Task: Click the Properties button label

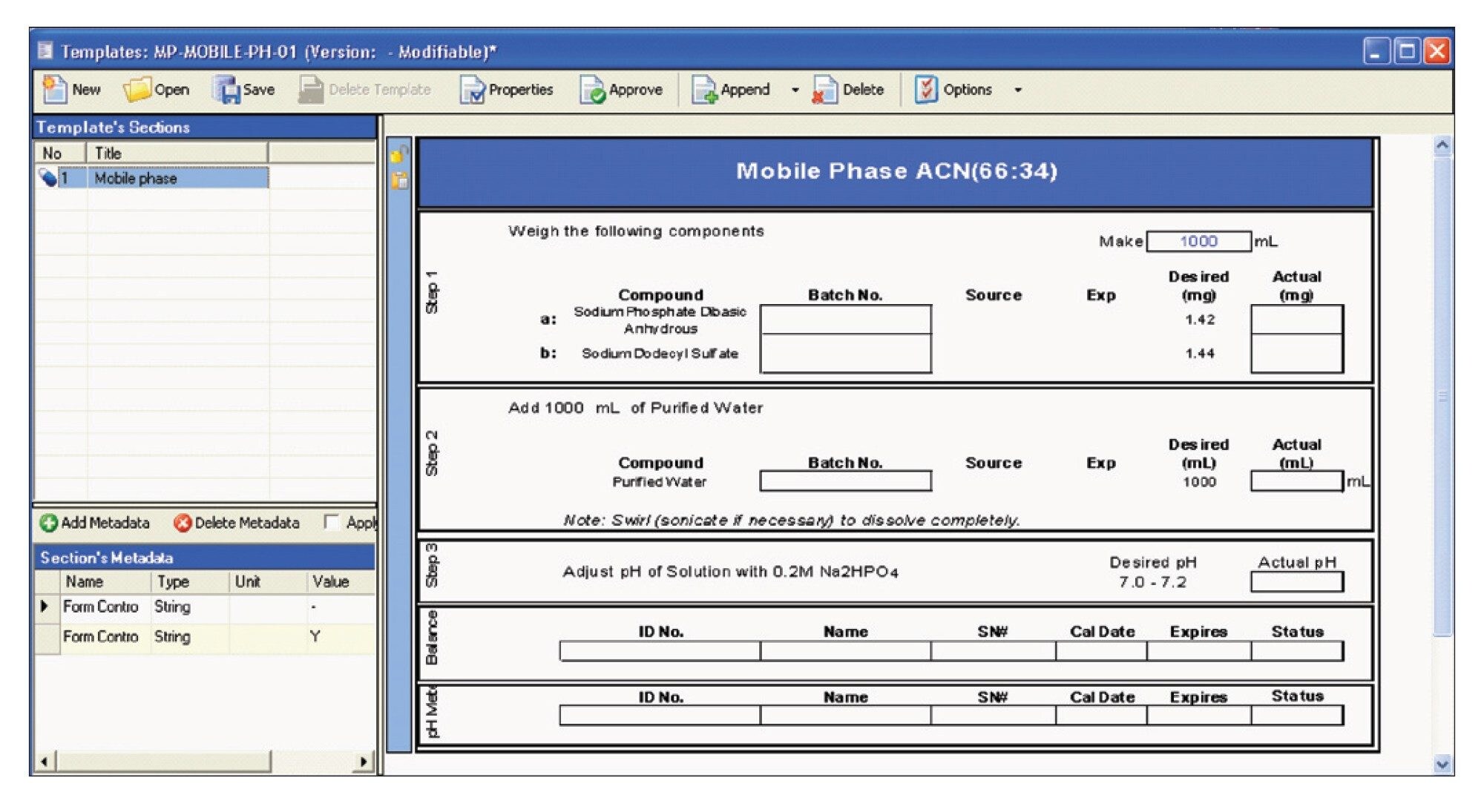Action: (x=521, y=90)
